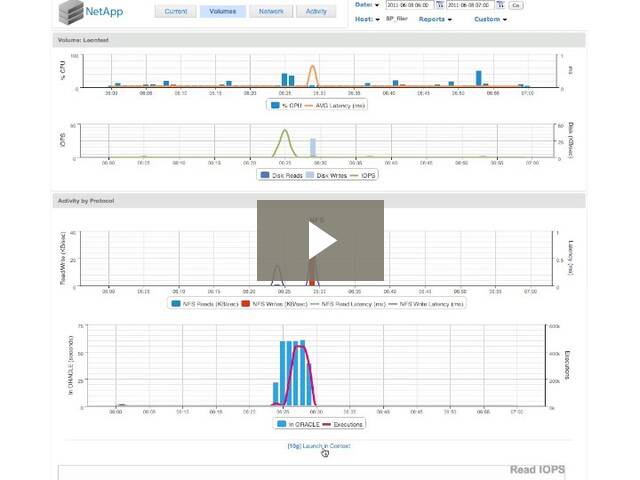Viewport: 640px width, 480px height.
Task: Switch to the Volumes tab
Action: pyautogui.click(x=222, y=11)
